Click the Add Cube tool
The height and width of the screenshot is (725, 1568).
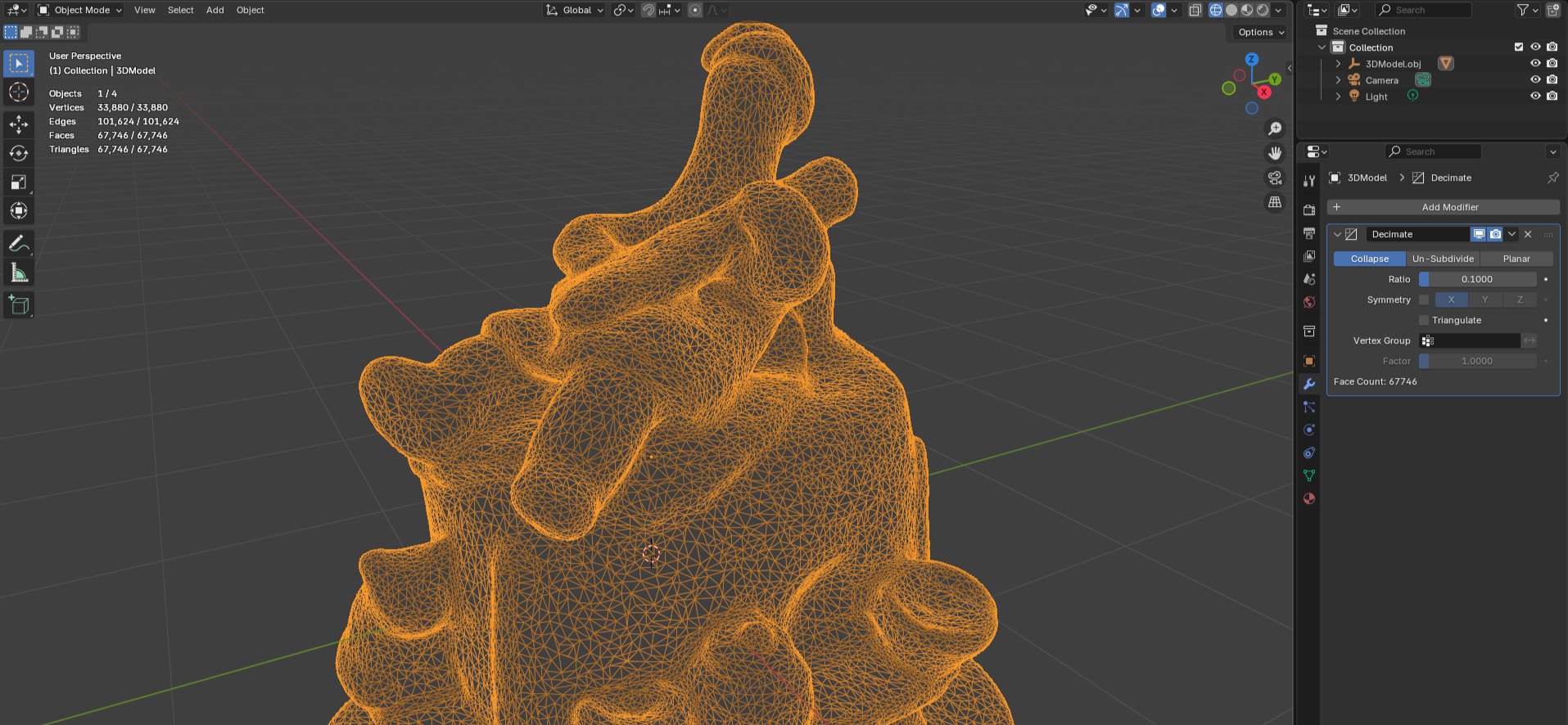tap(19, 305)
